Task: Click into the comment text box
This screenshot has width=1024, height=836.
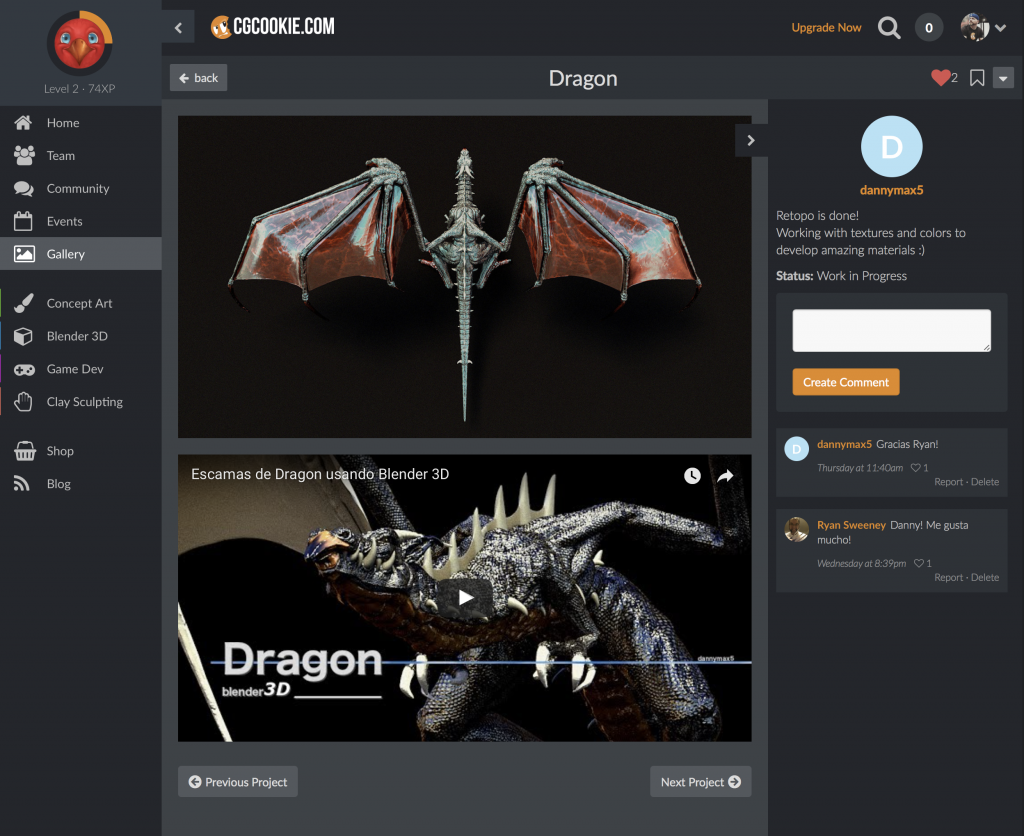Action: (891, 330)
